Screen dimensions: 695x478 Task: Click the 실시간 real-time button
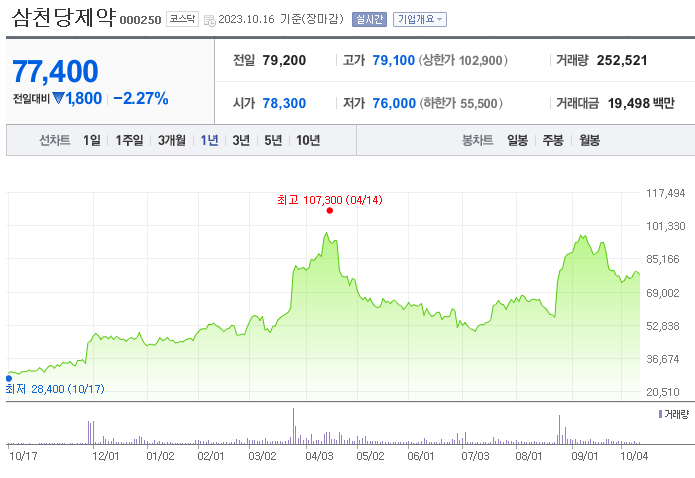click(369, 20)
